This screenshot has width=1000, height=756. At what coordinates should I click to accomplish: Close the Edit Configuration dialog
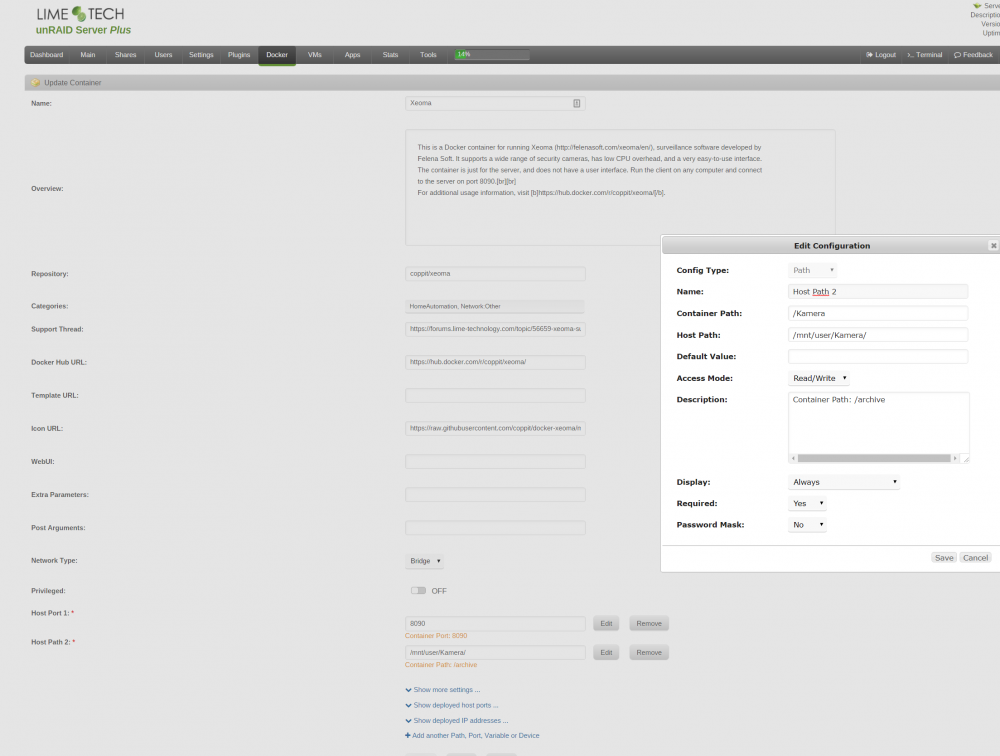993,246
